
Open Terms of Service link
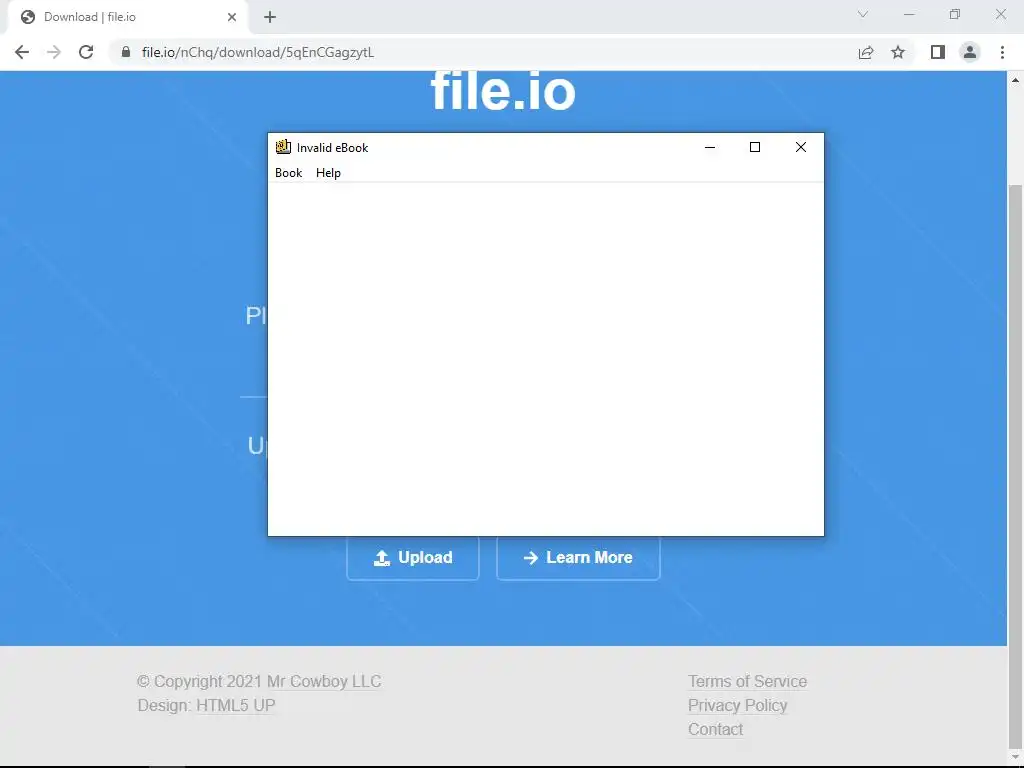(747, 681)
